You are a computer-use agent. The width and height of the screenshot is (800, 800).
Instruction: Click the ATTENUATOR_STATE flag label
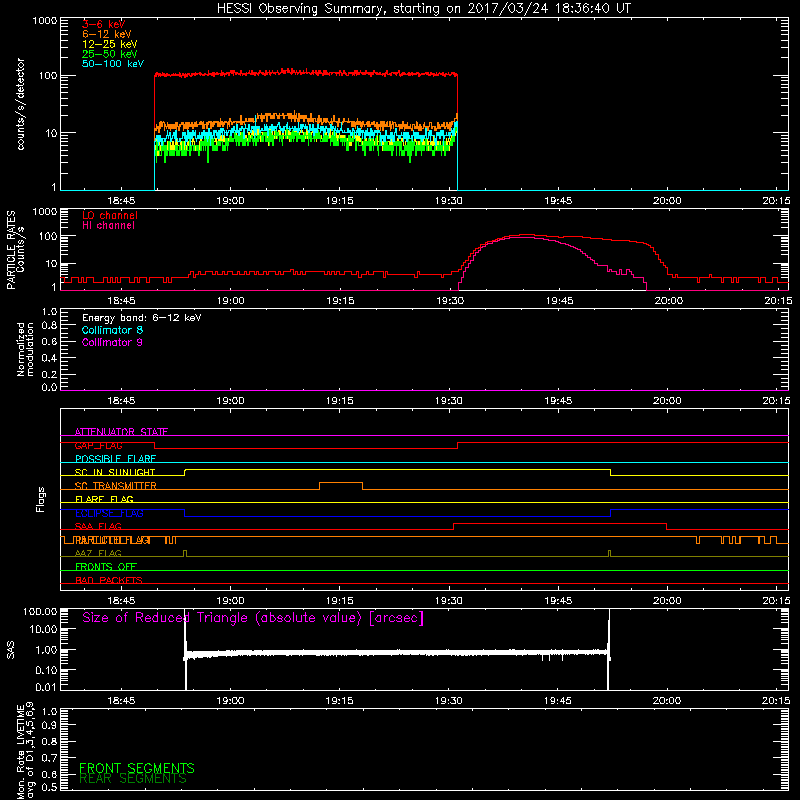[x=121, y=432]
